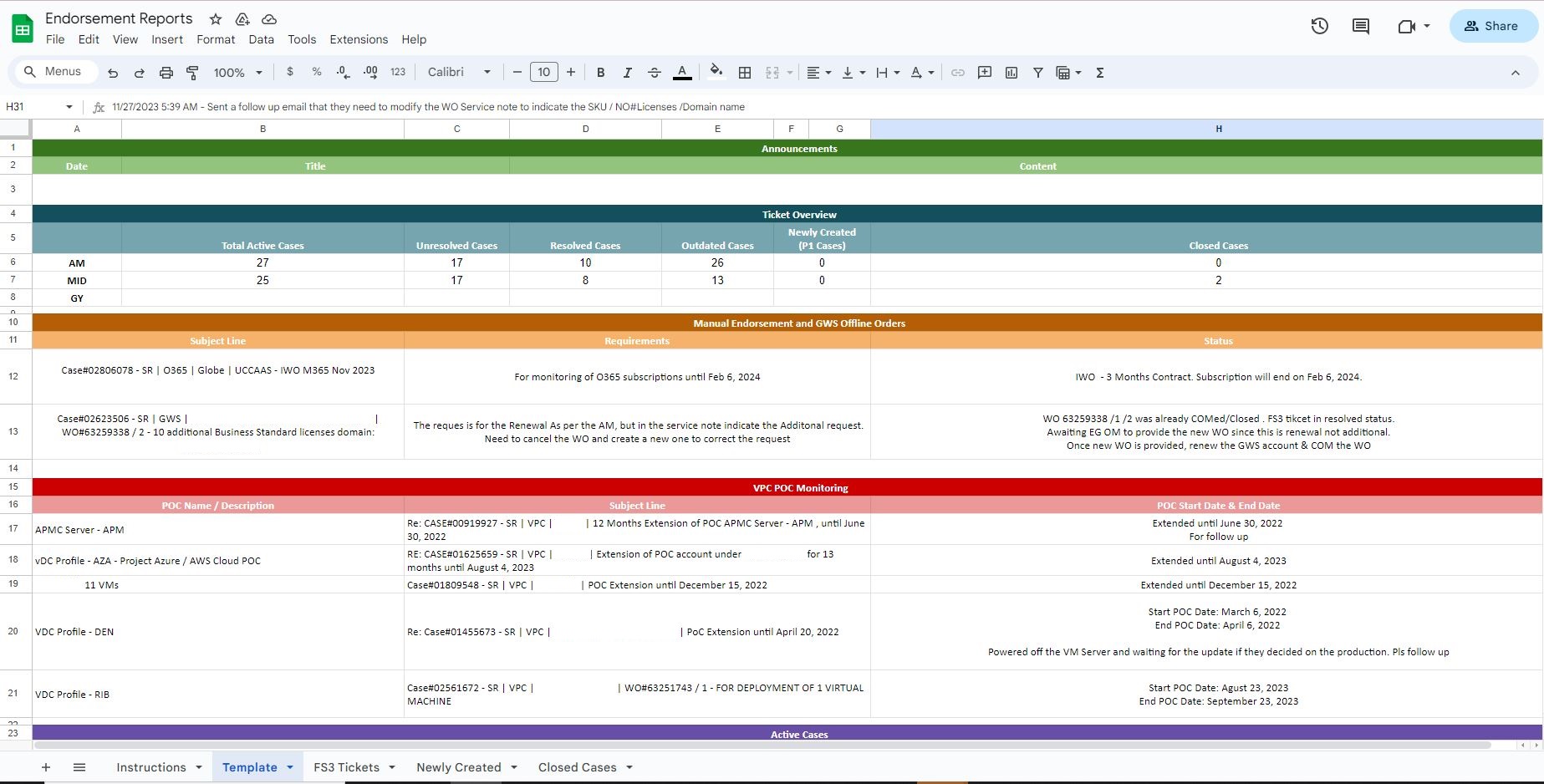1544x784 pixels.
Task: Toggle strikethrough formatting
Action: point(655,73)
